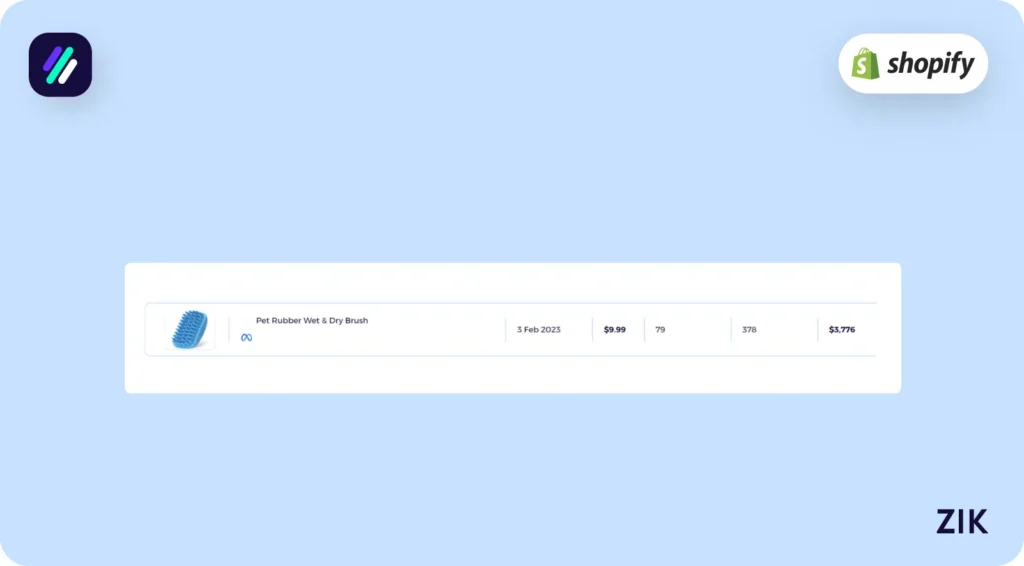Image resolution: width=1024 pixels, height=566 pixels.
Task: Select the 3 Feb 2023 date cell
Action: click(x=539, y=329)
